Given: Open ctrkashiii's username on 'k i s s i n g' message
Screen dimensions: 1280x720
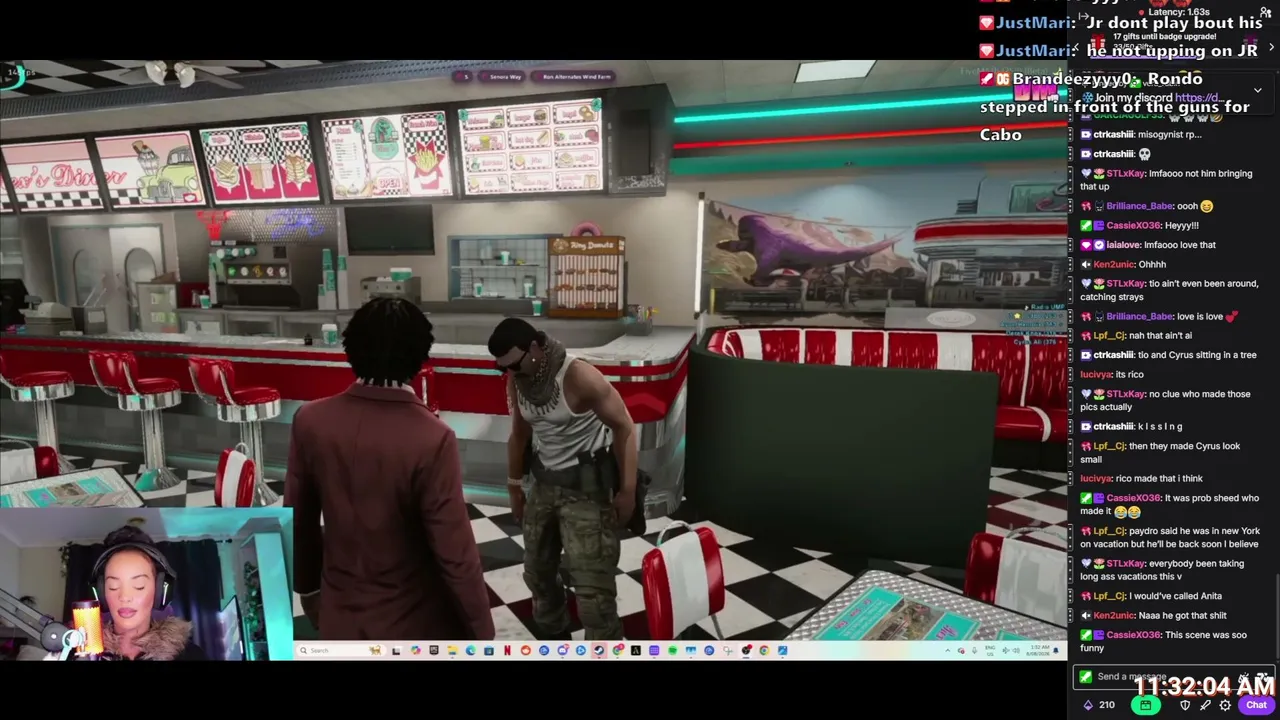Looking at the screenshot, I should pos(1114,427).
